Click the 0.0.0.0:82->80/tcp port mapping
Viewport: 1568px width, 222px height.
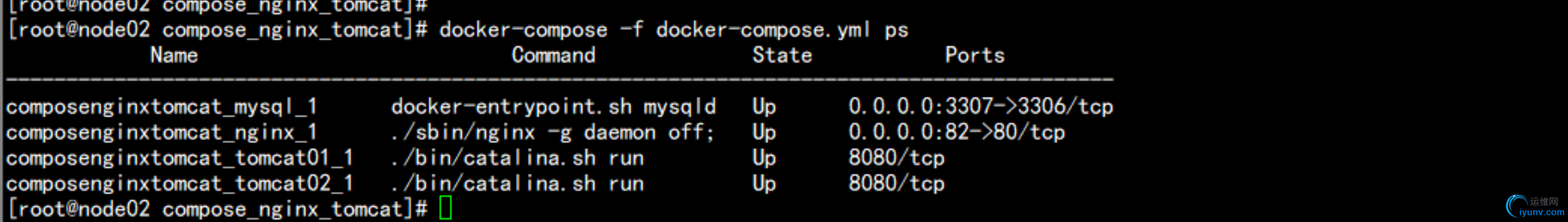tap(957, 132)
